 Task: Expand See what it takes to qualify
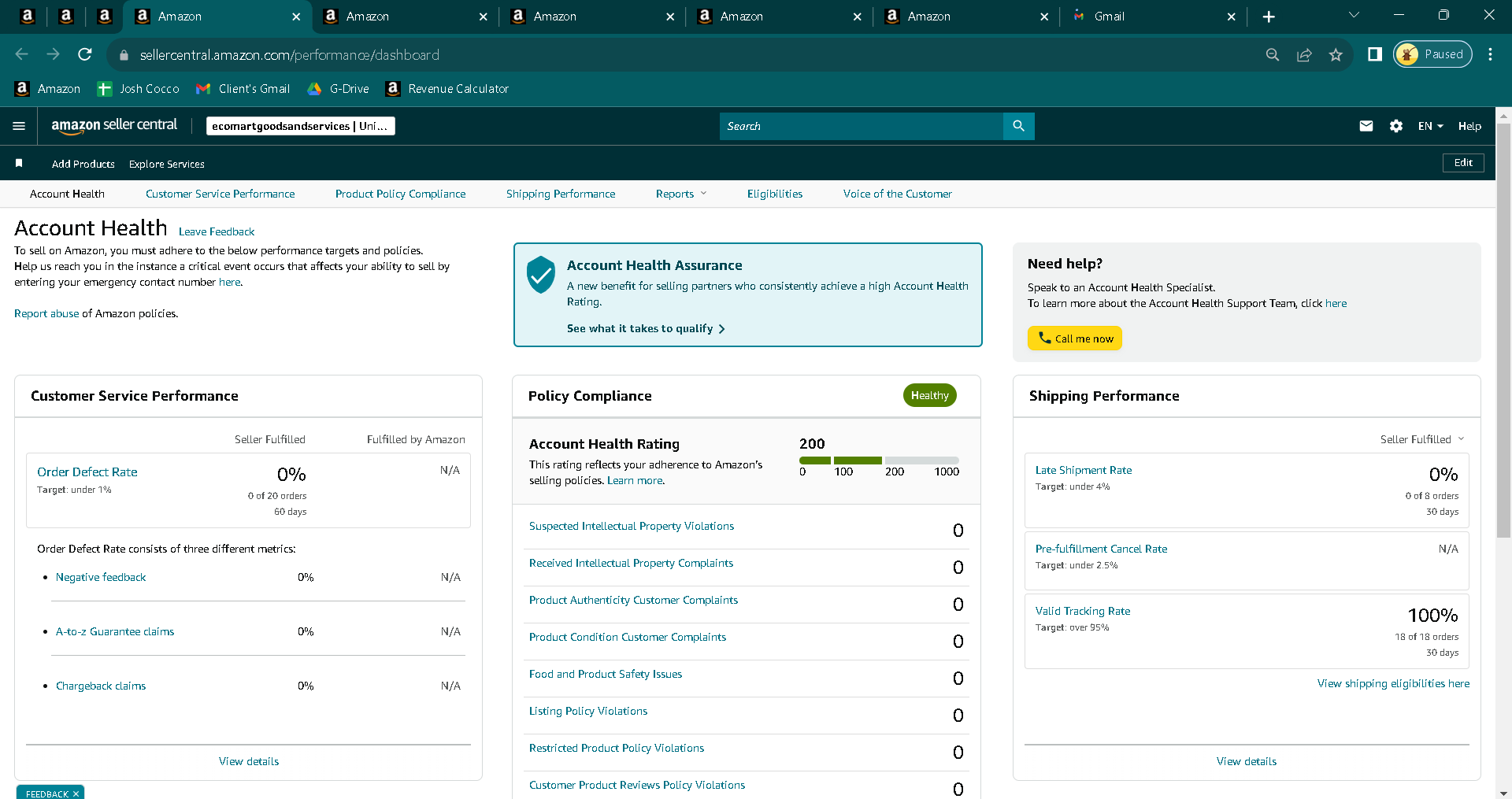(646, 328)
